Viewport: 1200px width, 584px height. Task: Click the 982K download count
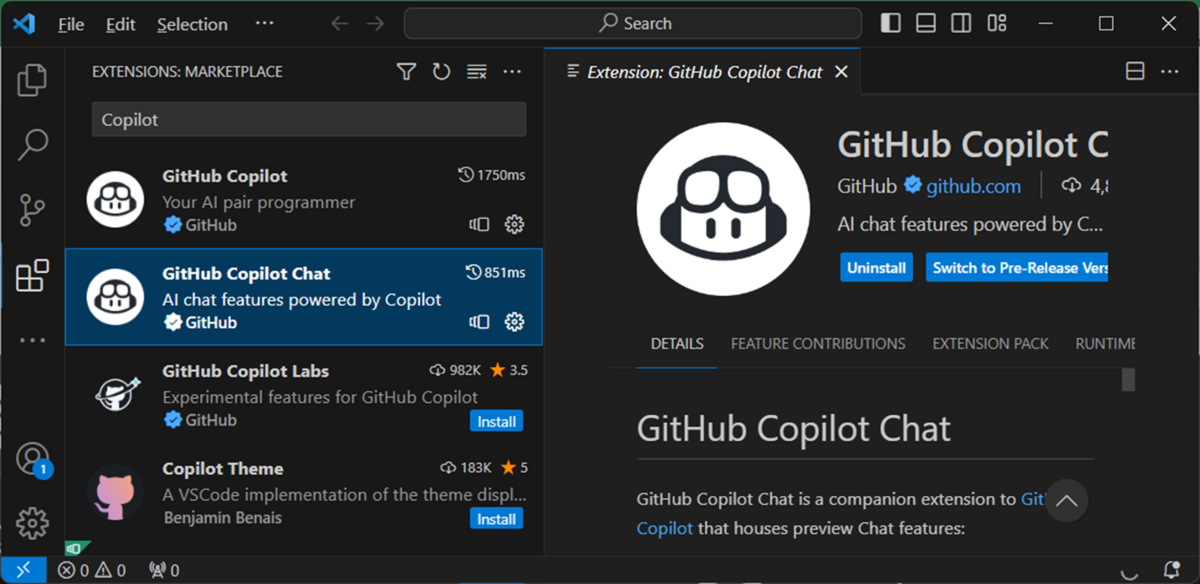(456, 370)
